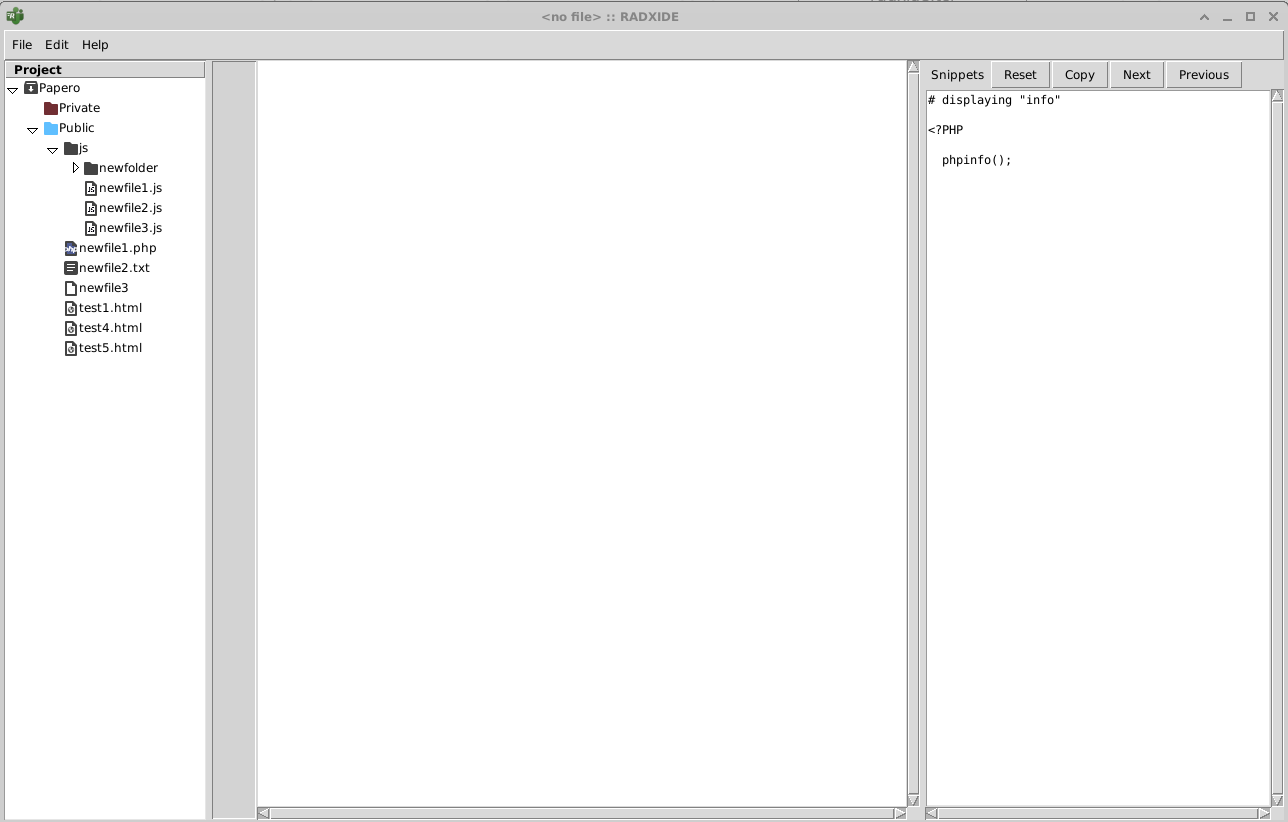The height and width of the screenshot is (822, 1288).
Task: Expand the newfolder directory arrow
Action: pos(75,168)
